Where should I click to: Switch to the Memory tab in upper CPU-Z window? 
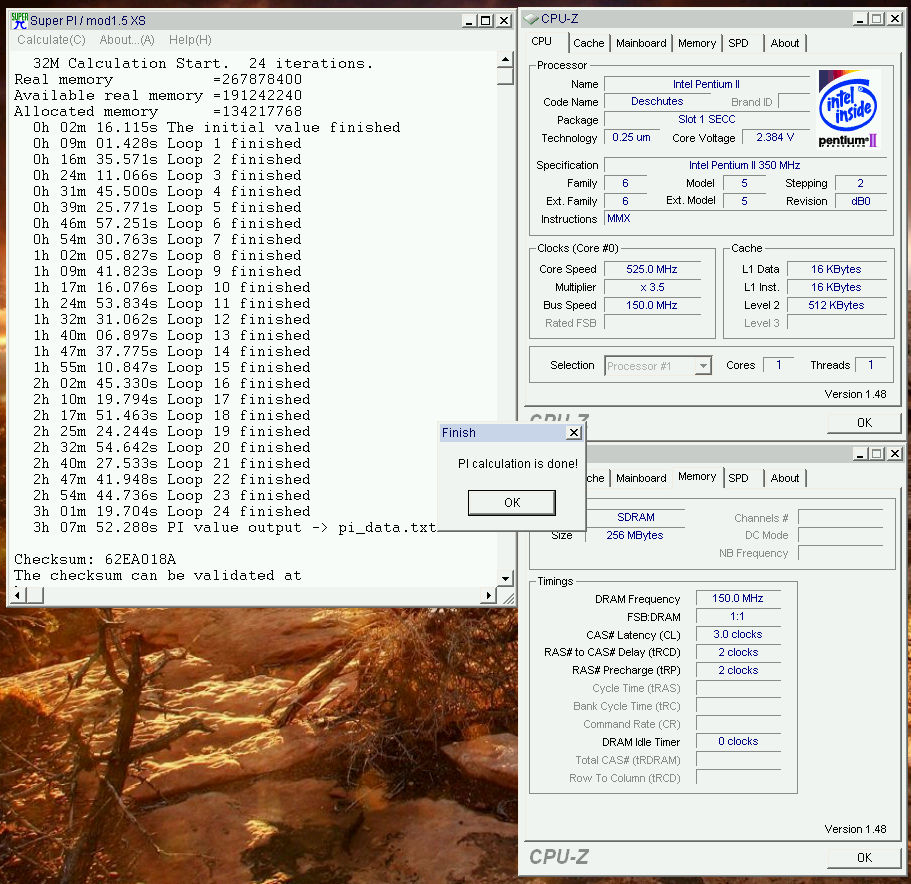(697, 43)
